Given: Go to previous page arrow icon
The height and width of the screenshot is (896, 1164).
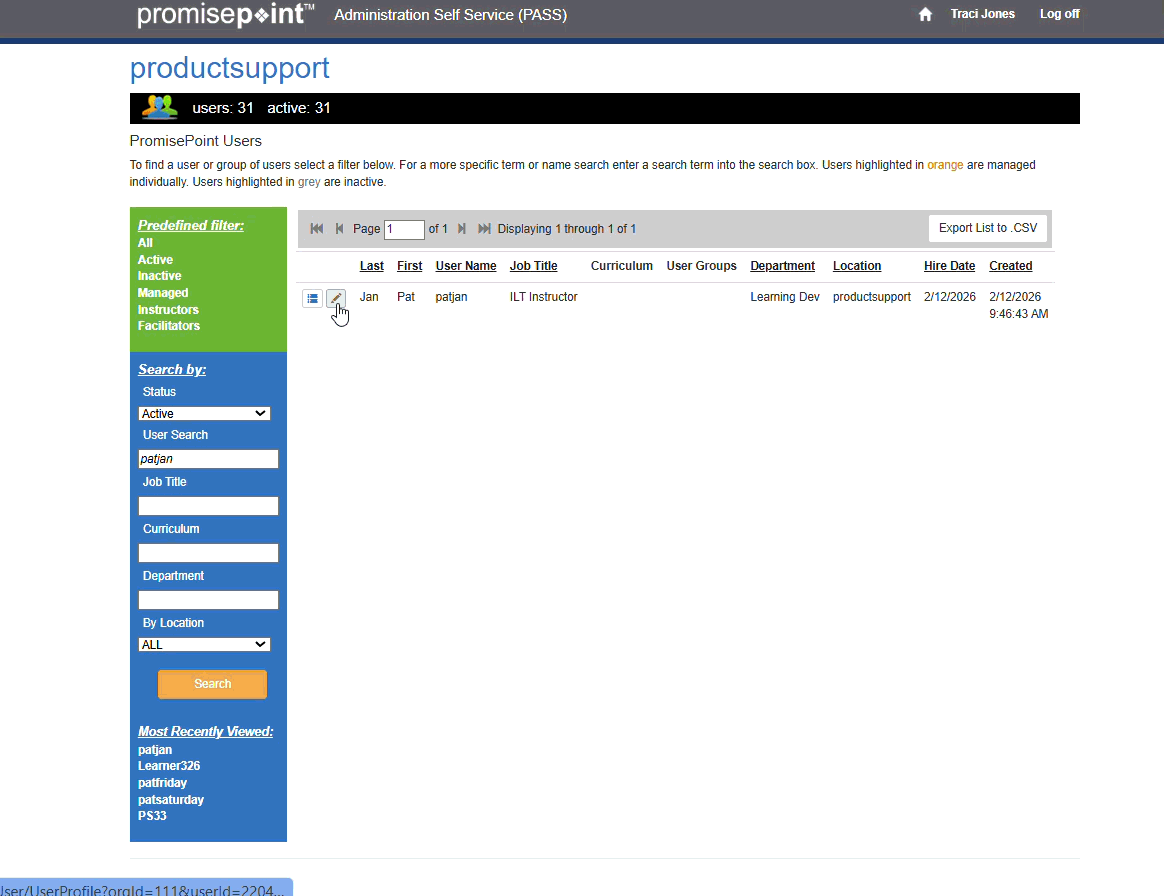Looking at the screenshot, I should [x=339, y=229].
